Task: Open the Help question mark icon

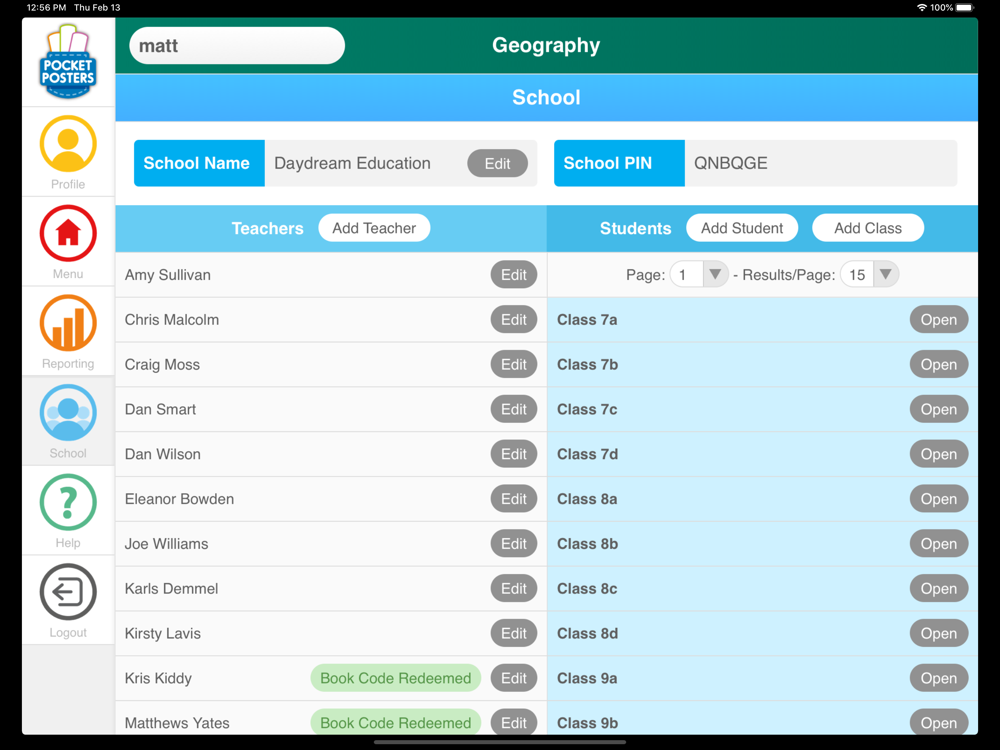Action: pyautogui.click(x=68, y=502)
